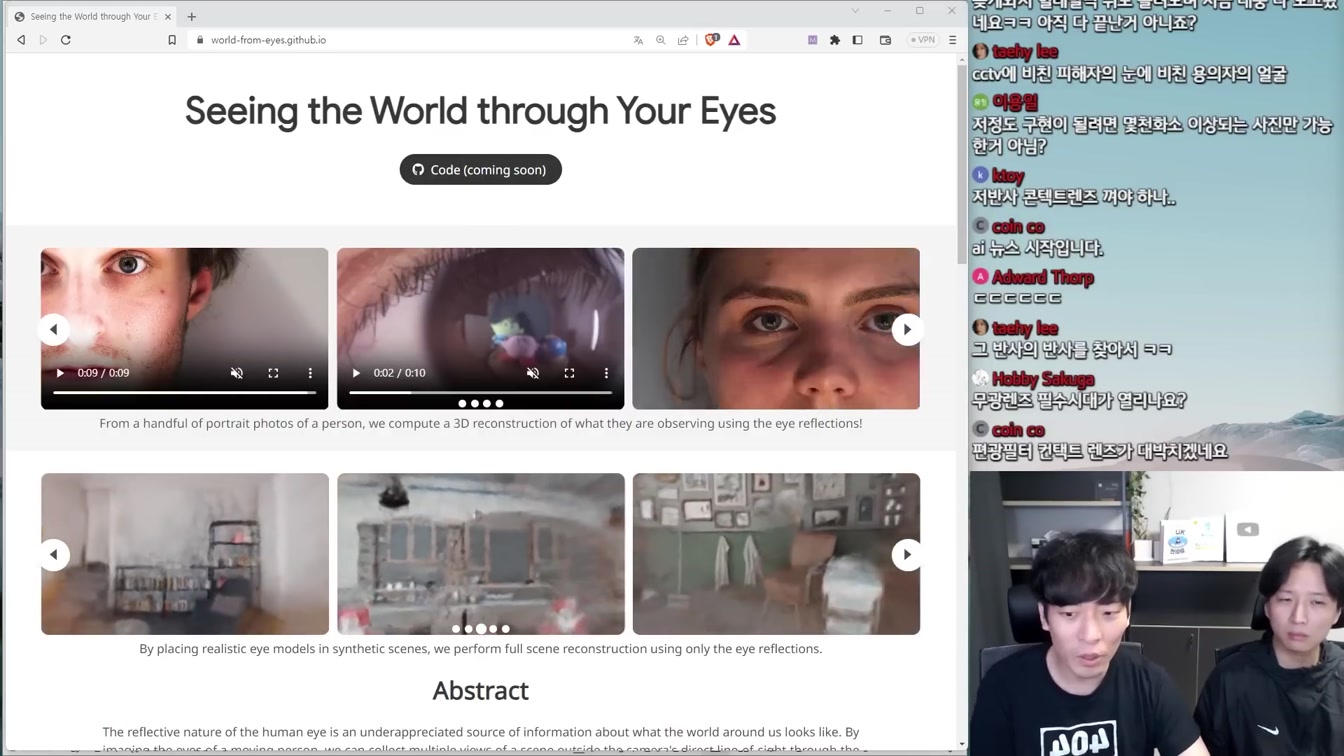Click chat username taehy lee above the cctv message
This screenshot has height=756, width=1344.
click(x=1025, y=52)
